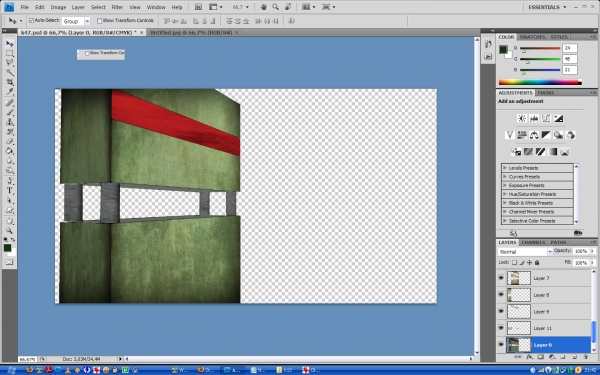Switch to the Masks tab
600x375 pixels.
click(x=545, y=93)
